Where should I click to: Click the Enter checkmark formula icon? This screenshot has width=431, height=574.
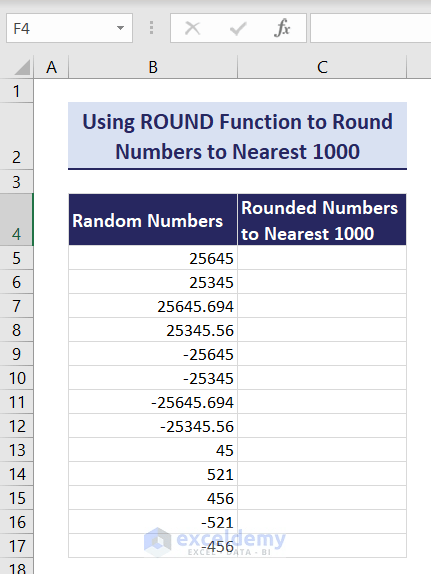click(x=238, y=28)
